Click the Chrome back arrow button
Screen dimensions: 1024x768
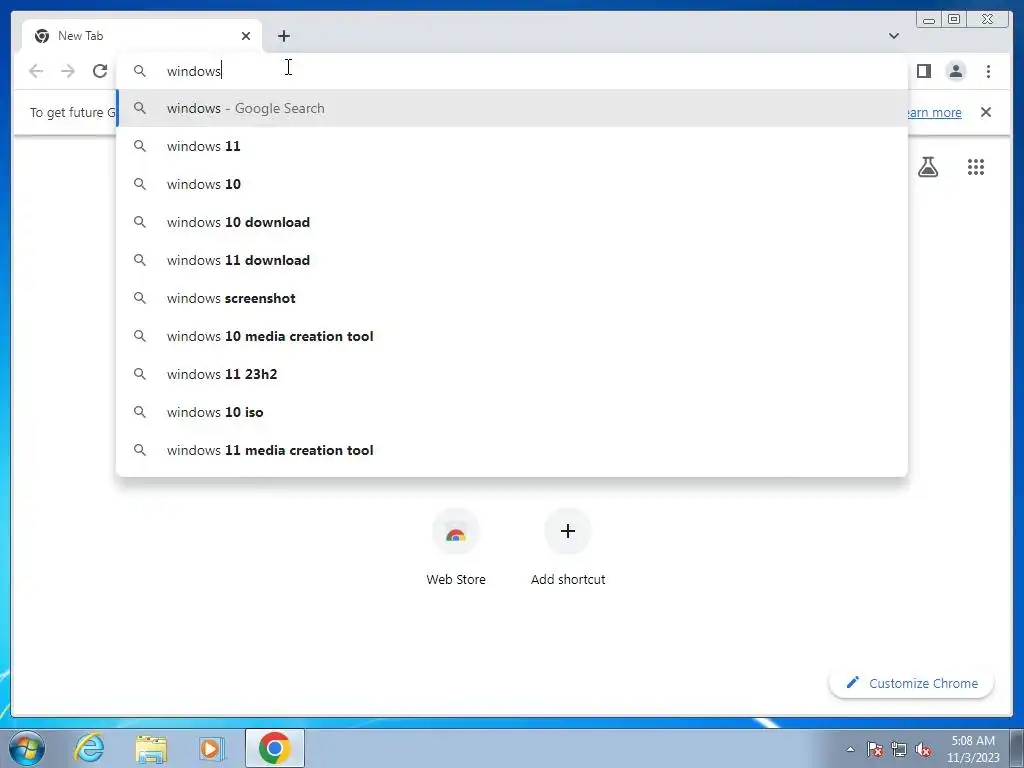point(36,71)
